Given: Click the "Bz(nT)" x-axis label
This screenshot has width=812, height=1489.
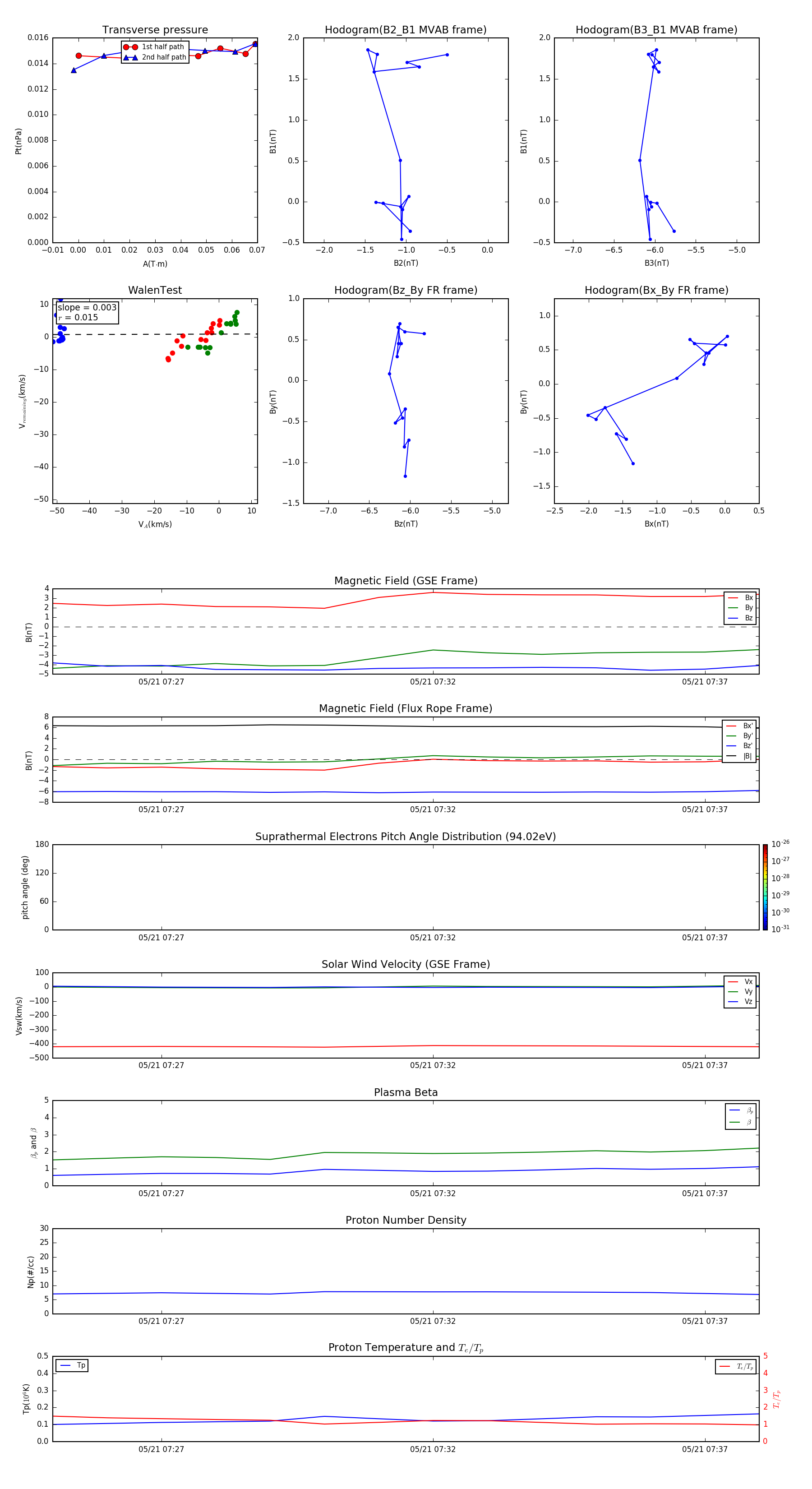Looking at the screenshot, I should [x=406, y=524].
